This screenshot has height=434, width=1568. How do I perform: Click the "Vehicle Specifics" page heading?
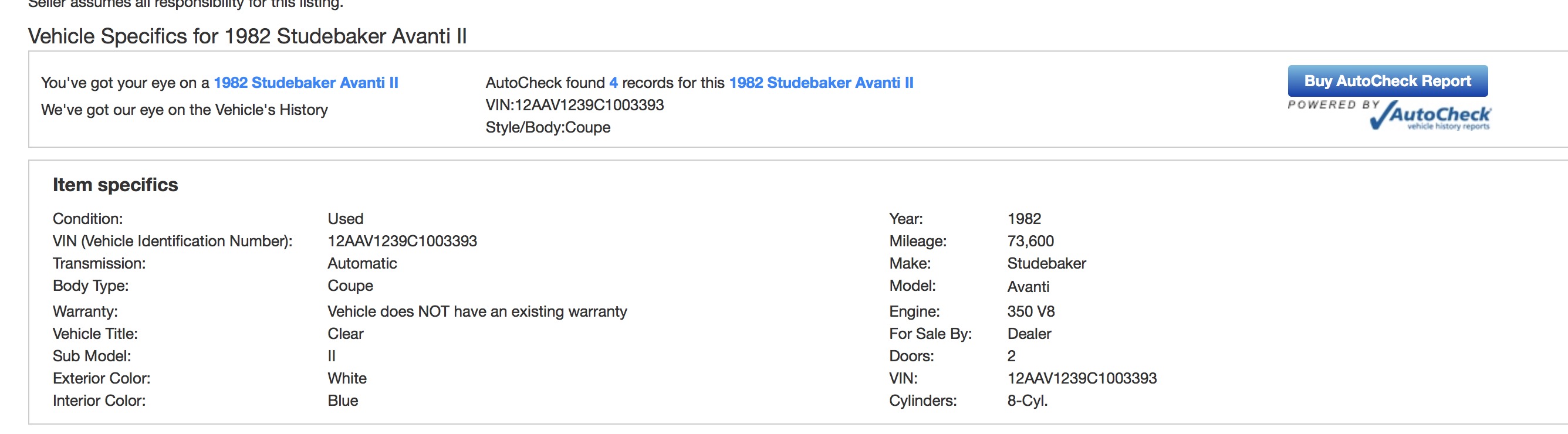(247, 36)
